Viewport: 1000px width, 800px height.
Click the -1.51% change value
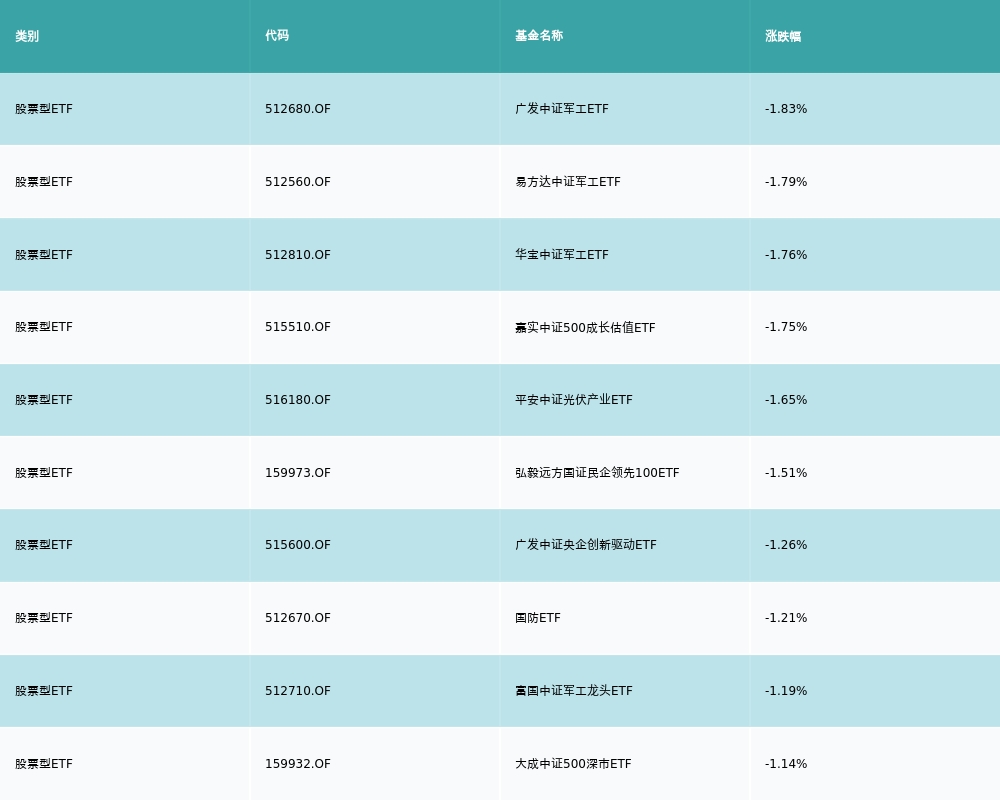point(786,473)
